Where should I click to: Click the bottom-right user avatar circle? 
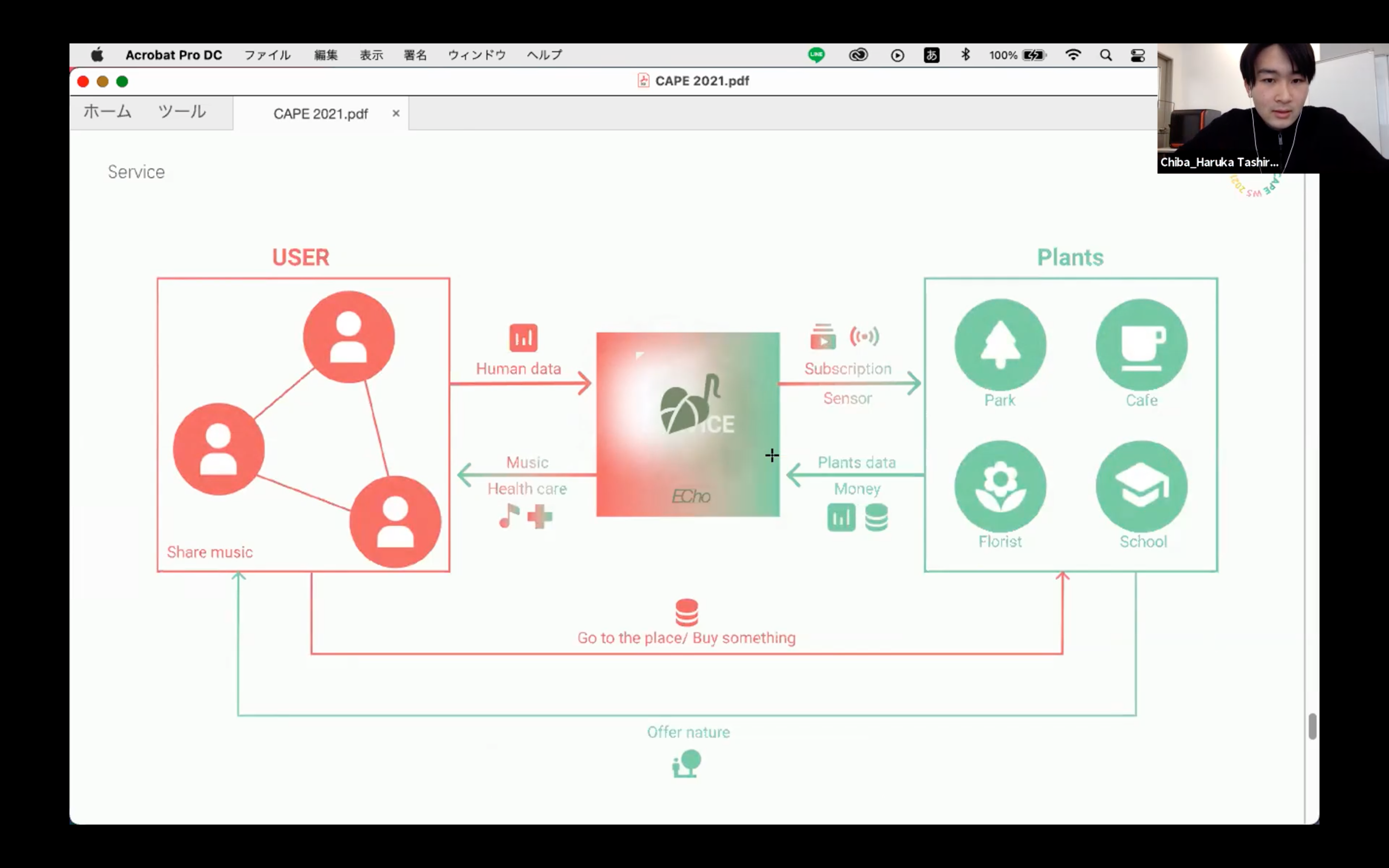click(395, 522)
